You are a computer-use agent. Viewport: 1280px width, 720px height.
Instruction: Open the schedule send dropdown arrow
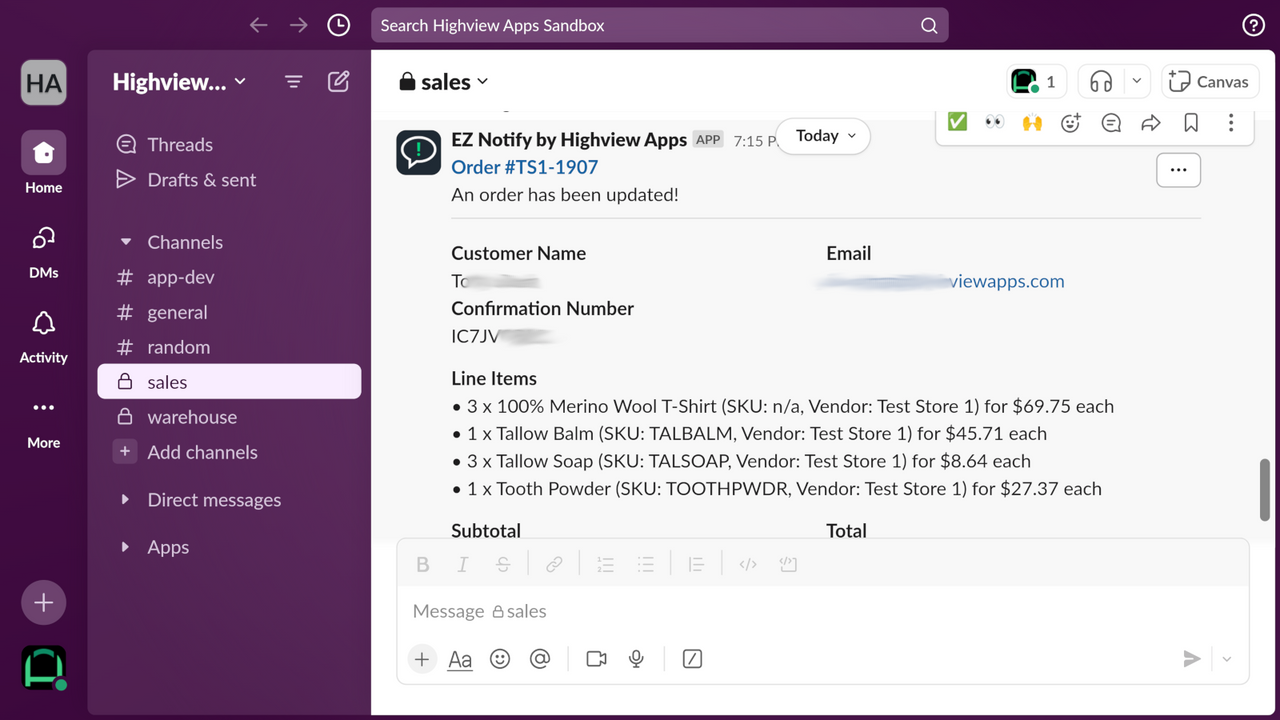pyautogui.click(x=1227, y=659)
